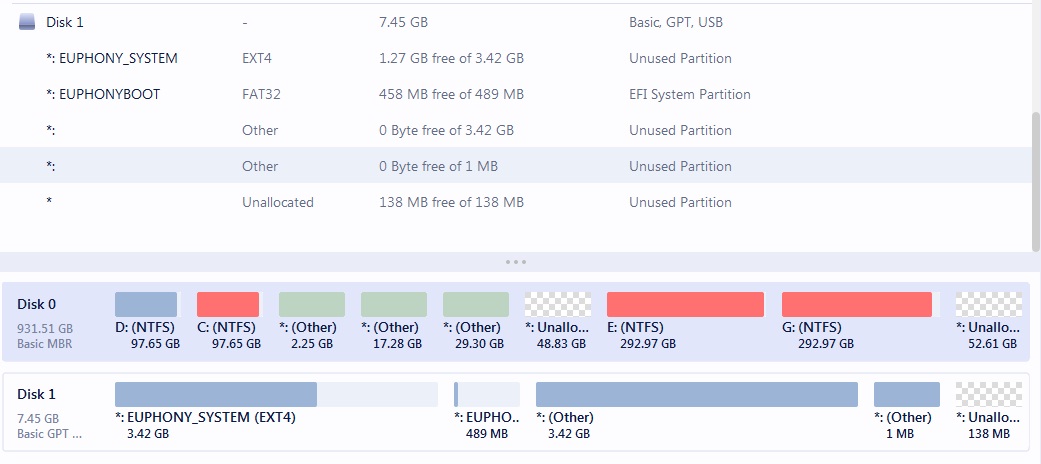Select the 17.28 GB Other partition block
The height and width of the screenshot is (464, 1041).
point(394,305)
